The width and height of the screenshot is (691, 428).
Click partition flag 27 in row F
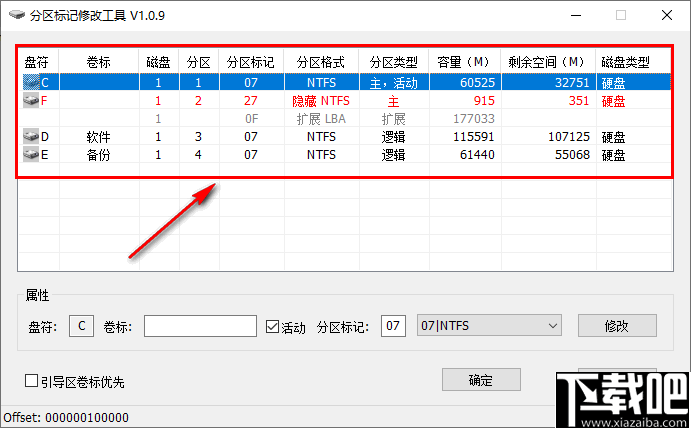click(x=251, y=101)
